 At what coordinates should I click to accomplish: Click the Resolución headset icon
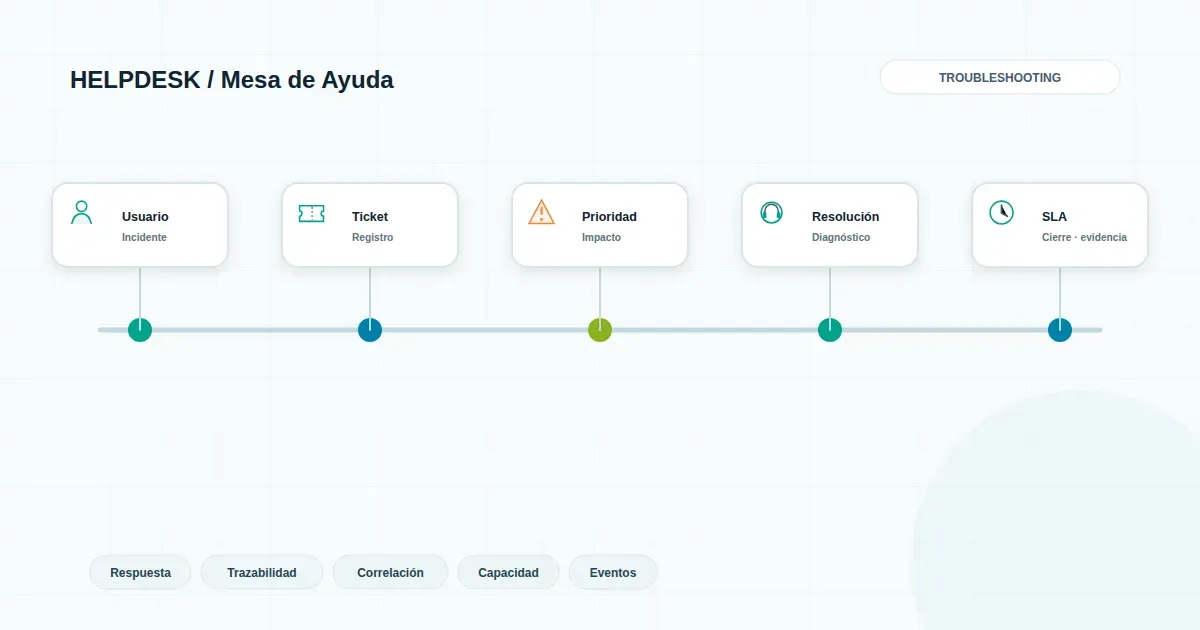771,212
